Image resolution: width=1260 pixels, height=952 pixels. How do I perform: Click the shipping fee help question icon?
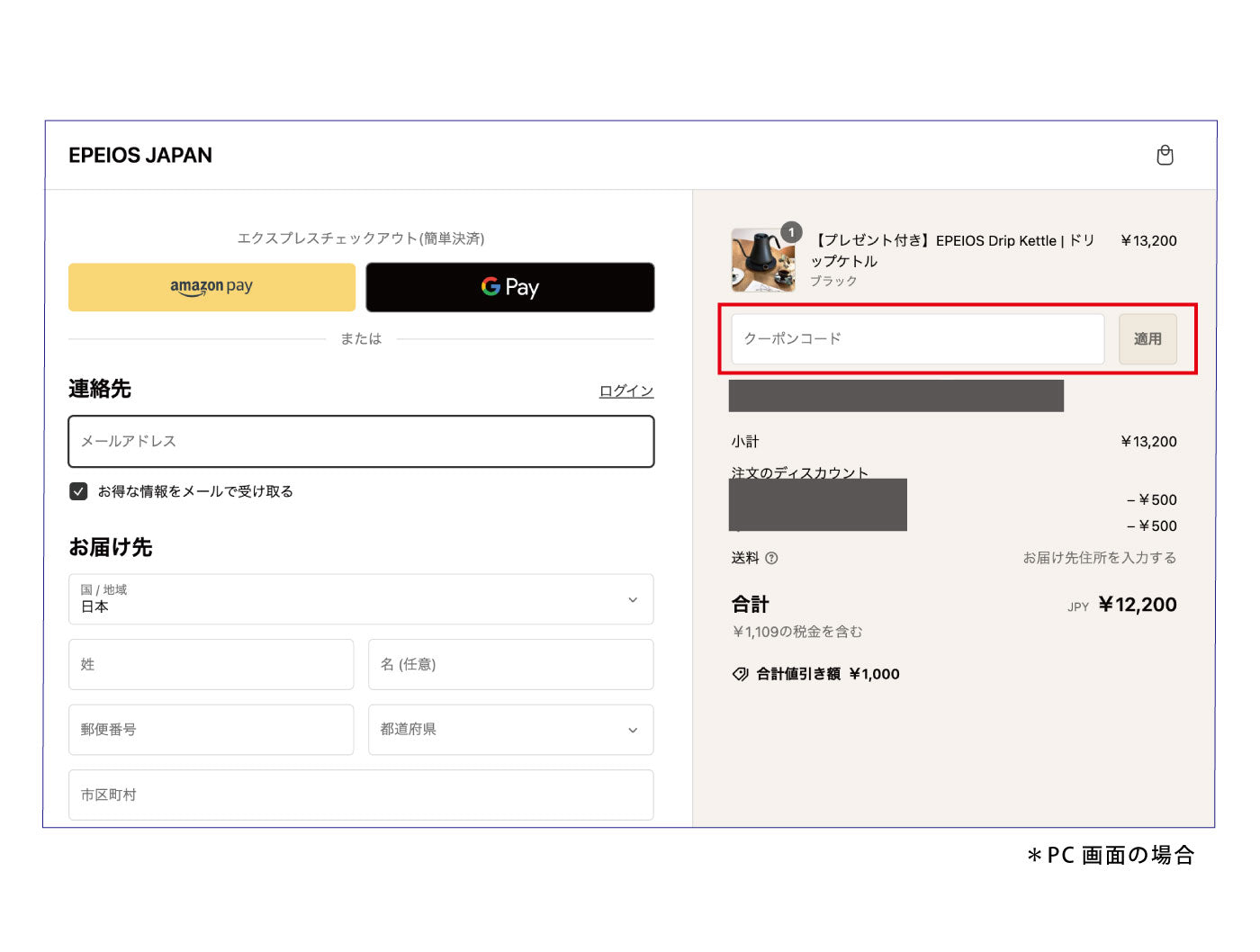click(x=771, y=558)
